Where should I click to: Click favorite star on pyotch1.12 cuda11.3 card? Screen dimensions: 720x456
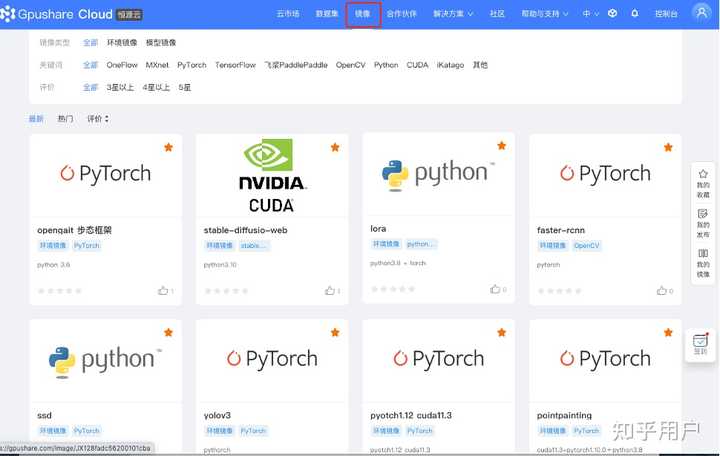502,332
